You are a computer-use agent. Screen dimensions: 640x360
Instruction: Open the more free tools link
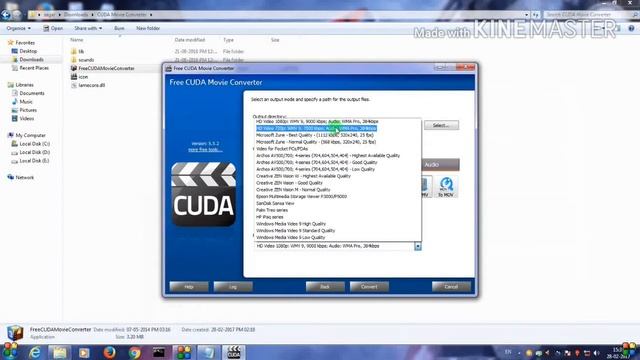point(205,150)
